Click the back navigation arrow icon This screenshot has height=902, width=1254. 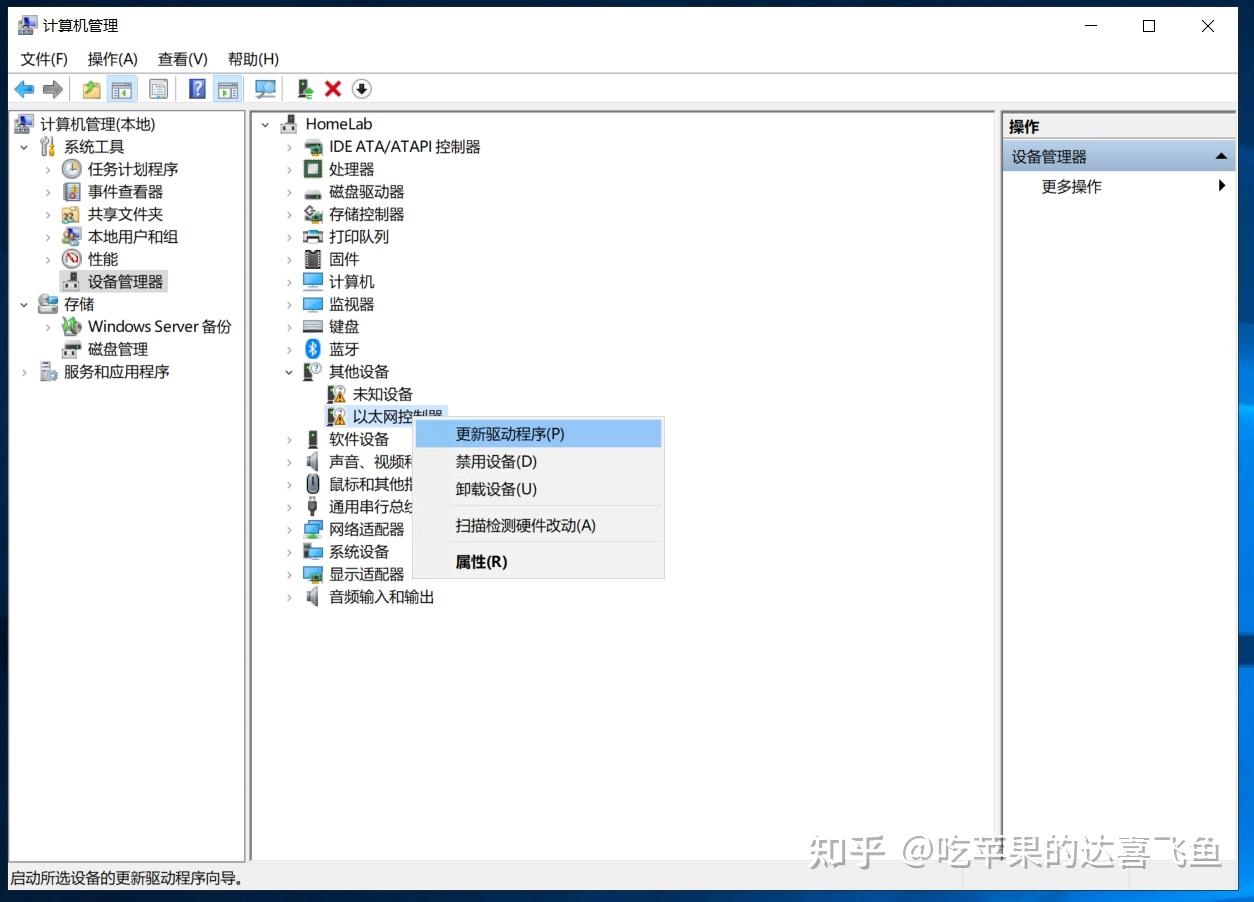(24, 89)
